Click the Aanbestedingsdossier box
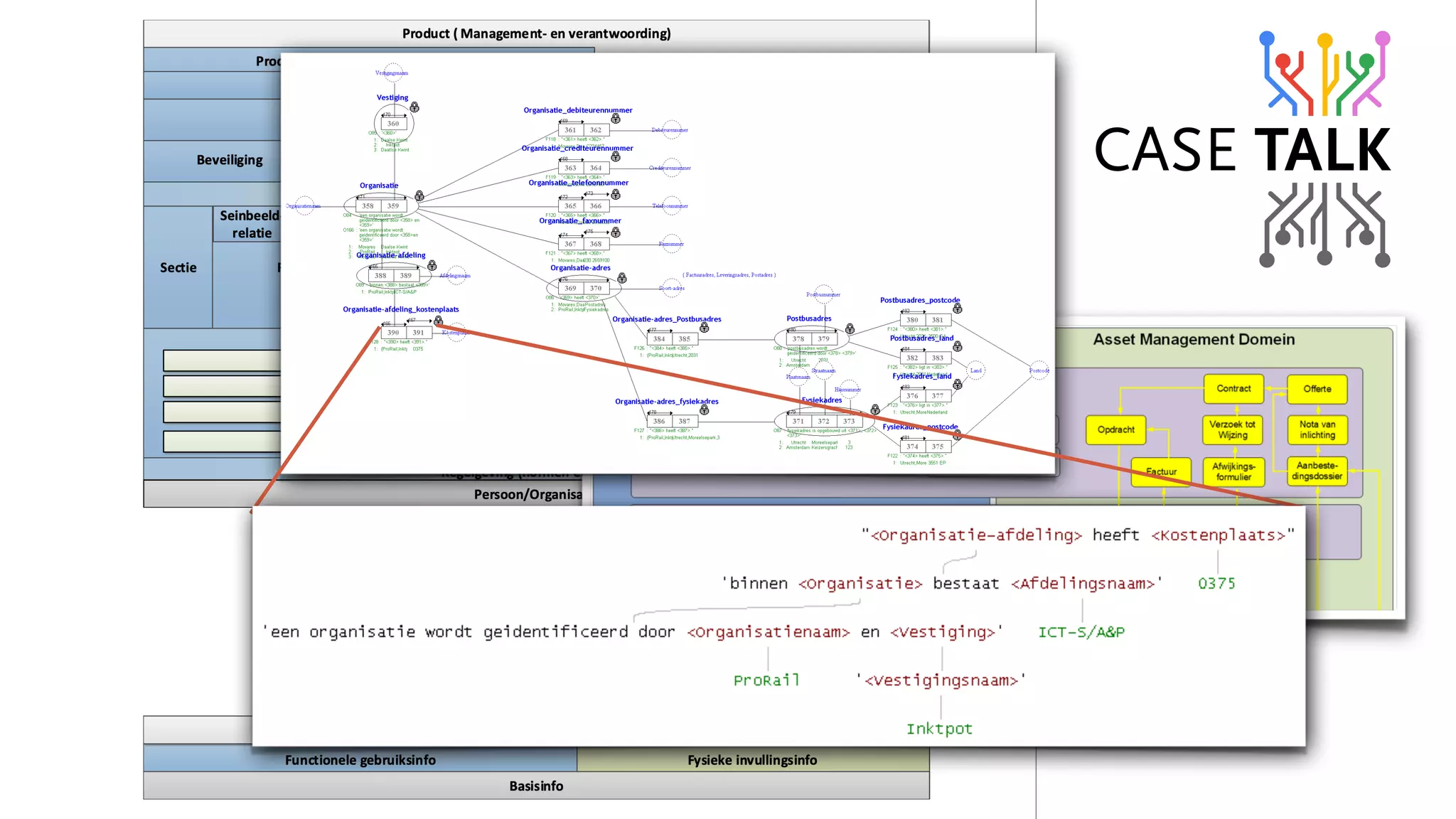Viewport: 1456px width, 819px height. point(1317,471)
